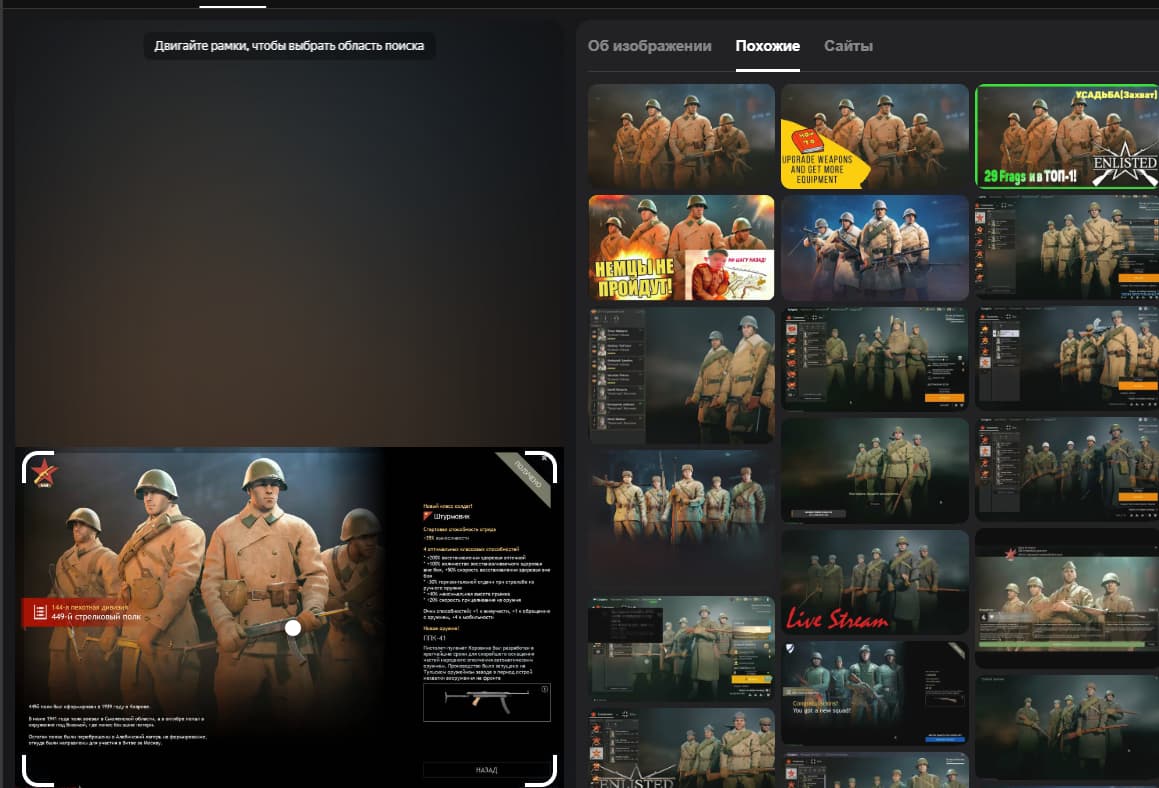The image size is (1159, 788).
Task: Open the "Live Stream" thumbnail
Action: [x=874, y=582]
